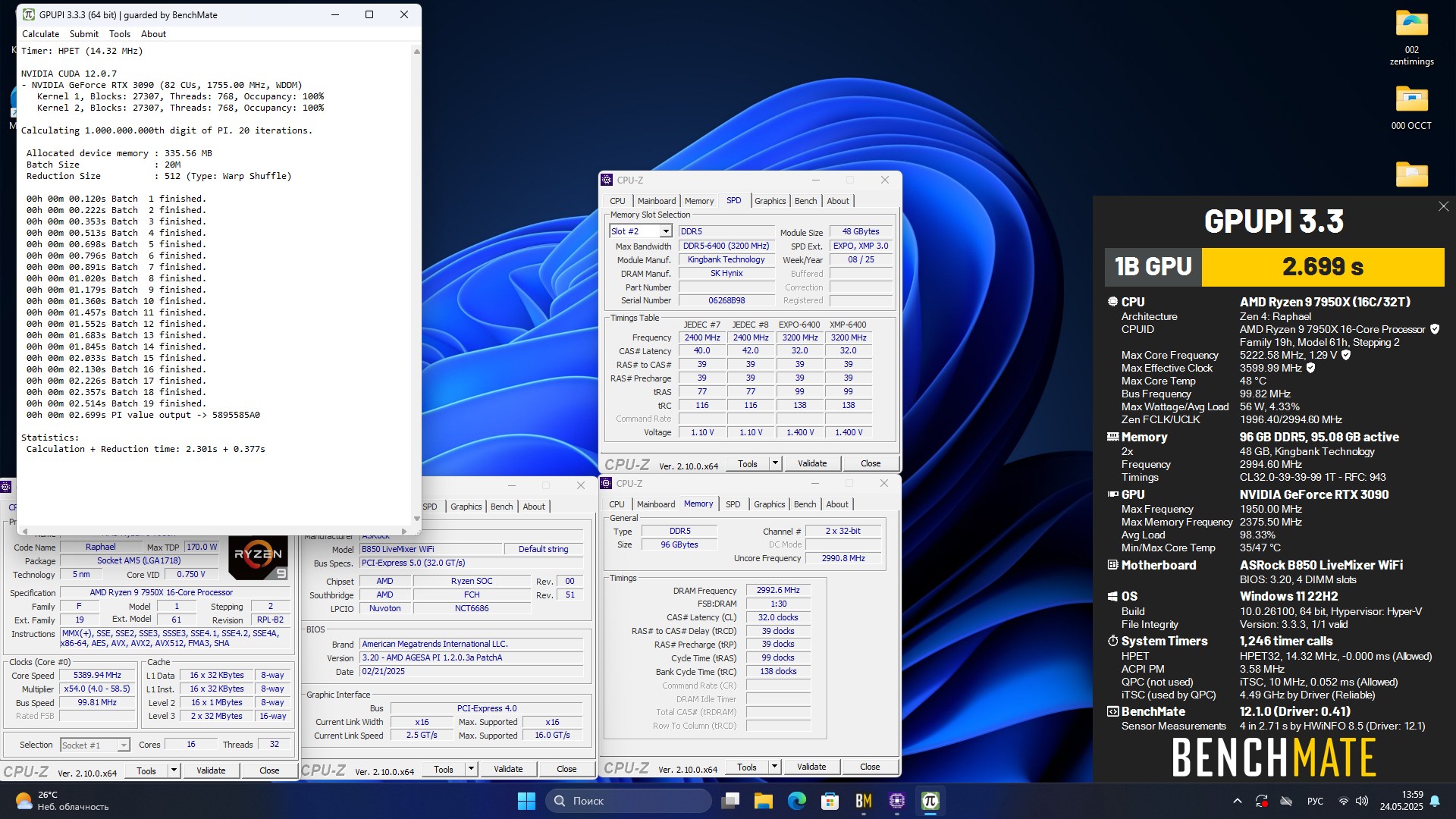
Task: Open the CPU tab in the SPD window
Action: (x=617, y=201)
